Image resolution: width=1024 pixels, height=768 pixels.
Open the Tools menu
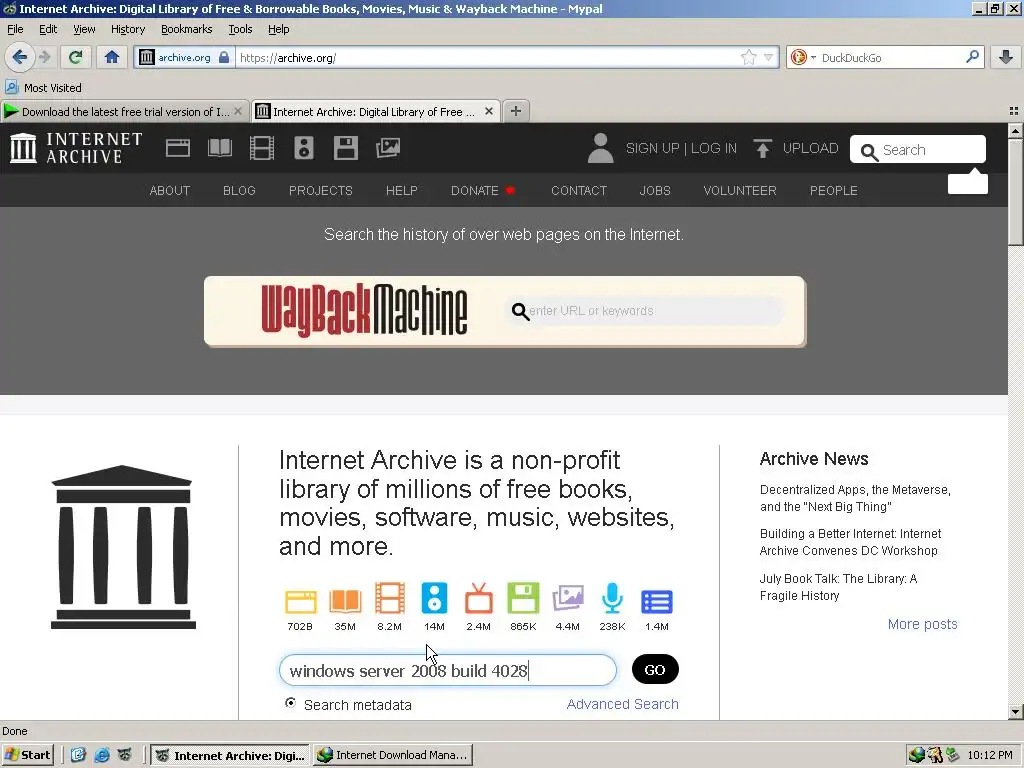pos(240,29)
